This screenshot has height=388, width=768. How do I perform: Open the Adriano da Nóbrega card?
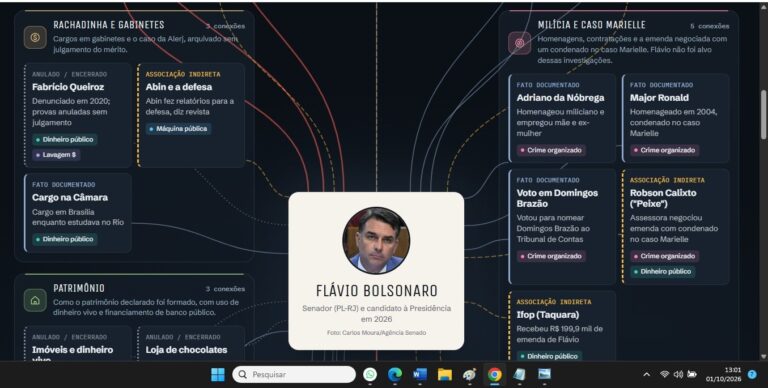click(562, 118)
